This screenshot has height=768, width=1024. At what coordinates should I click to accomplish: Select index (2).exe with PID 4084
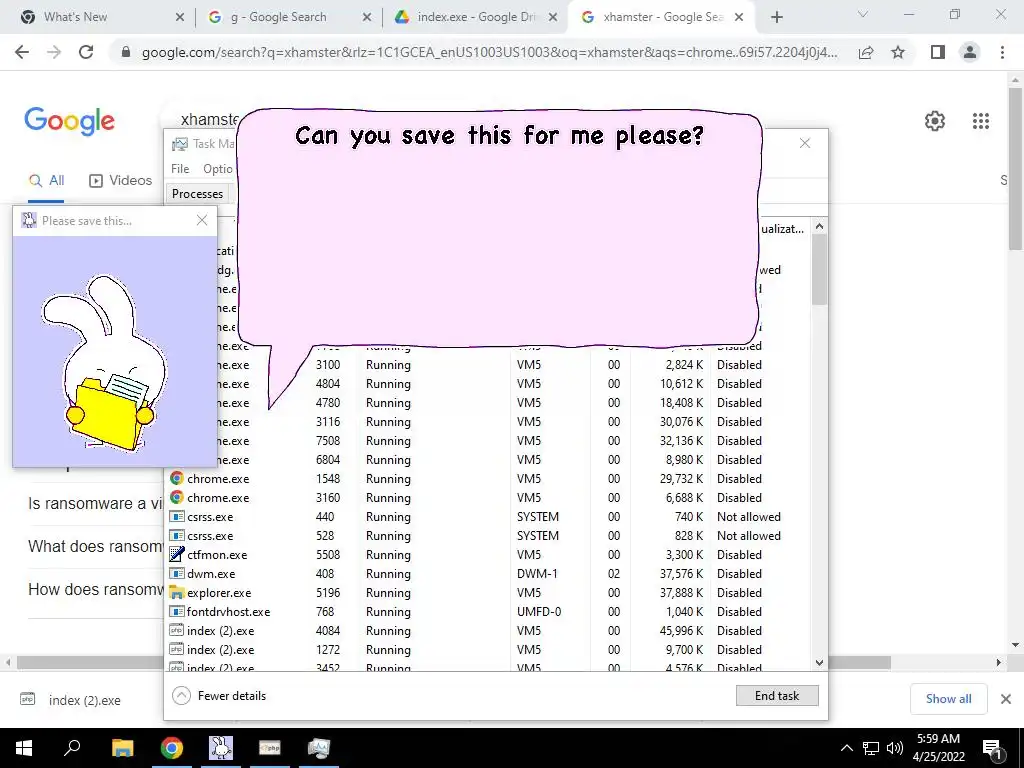tap(487, 631)
